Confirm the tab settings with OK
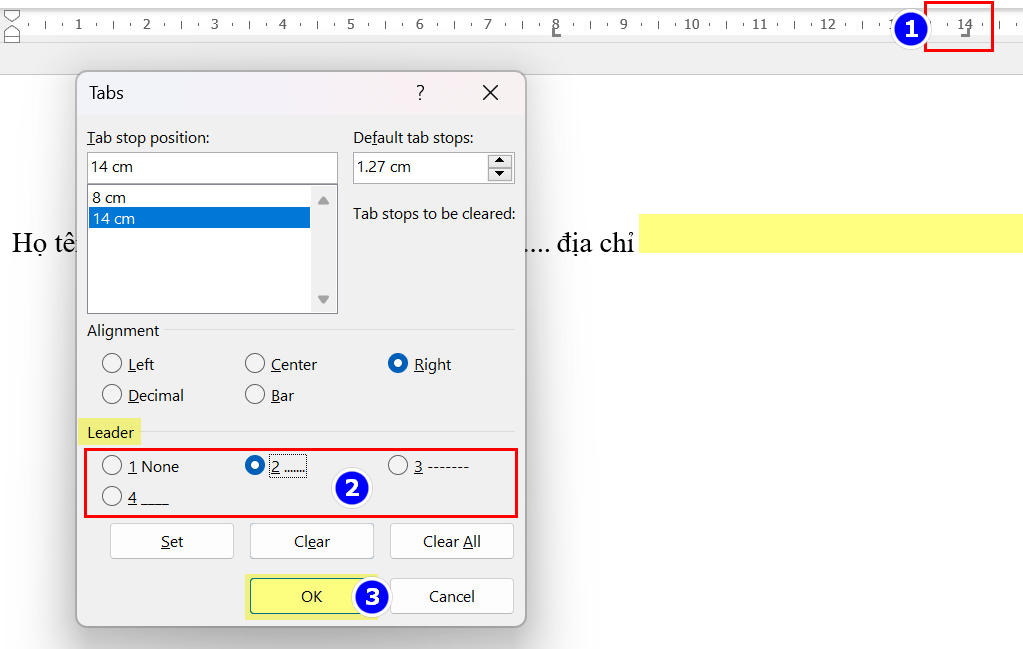1023x649 pixels. (311, 596)
